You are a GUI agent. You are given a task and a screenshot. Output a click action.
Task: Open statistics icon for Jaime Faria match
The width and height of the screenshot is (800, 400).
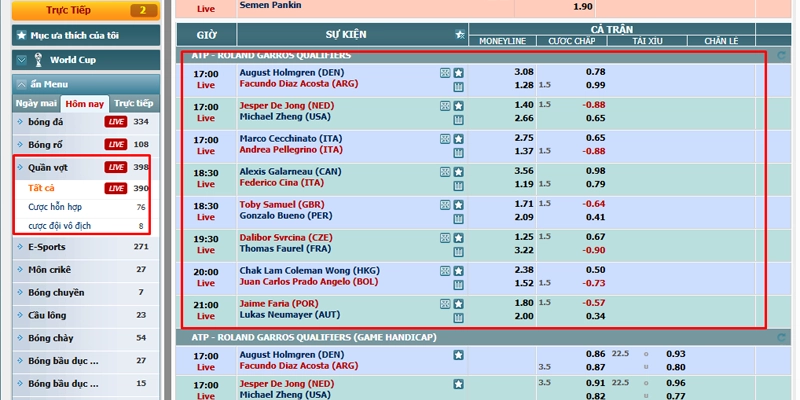[x=459, y=318]
